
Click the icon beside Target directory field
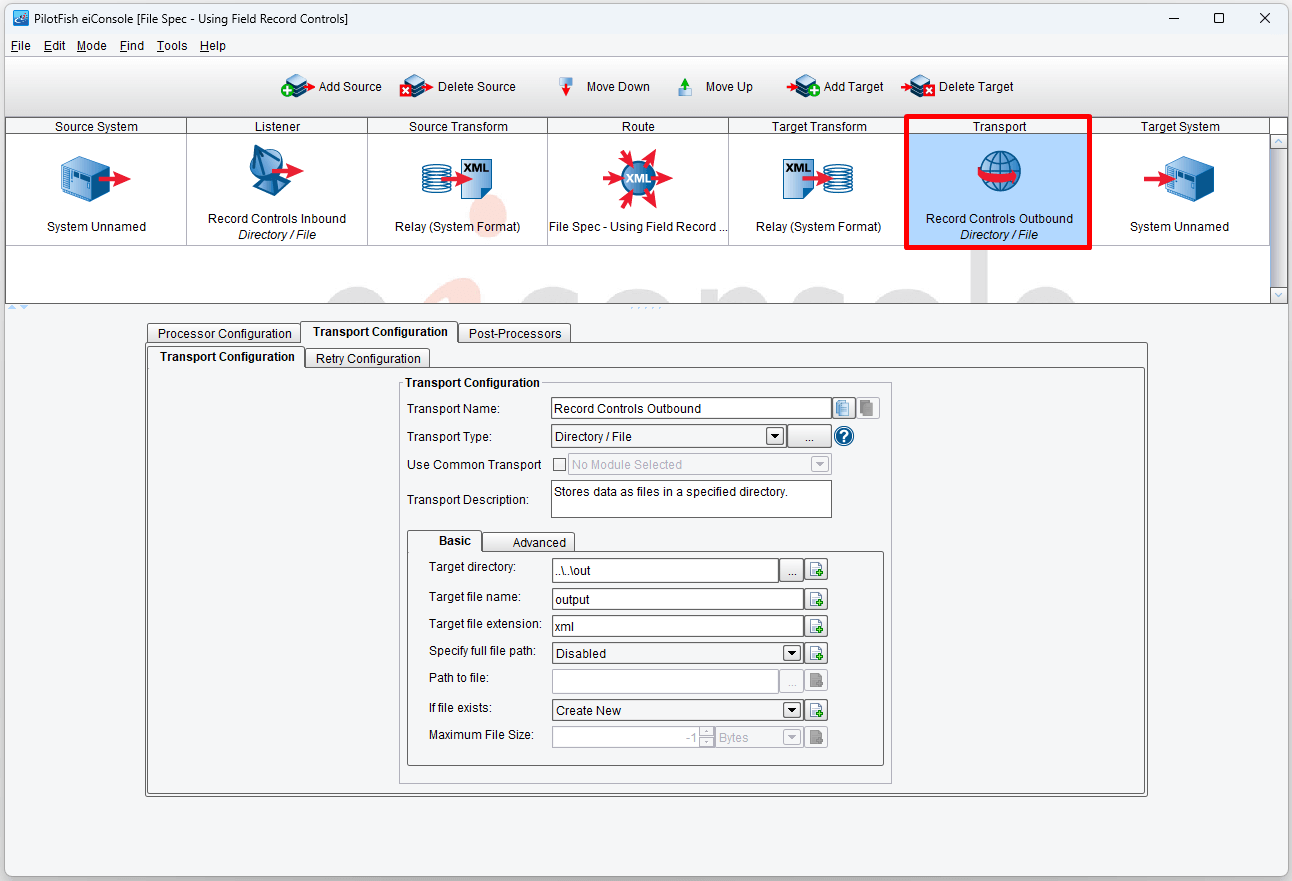point(817,570)
